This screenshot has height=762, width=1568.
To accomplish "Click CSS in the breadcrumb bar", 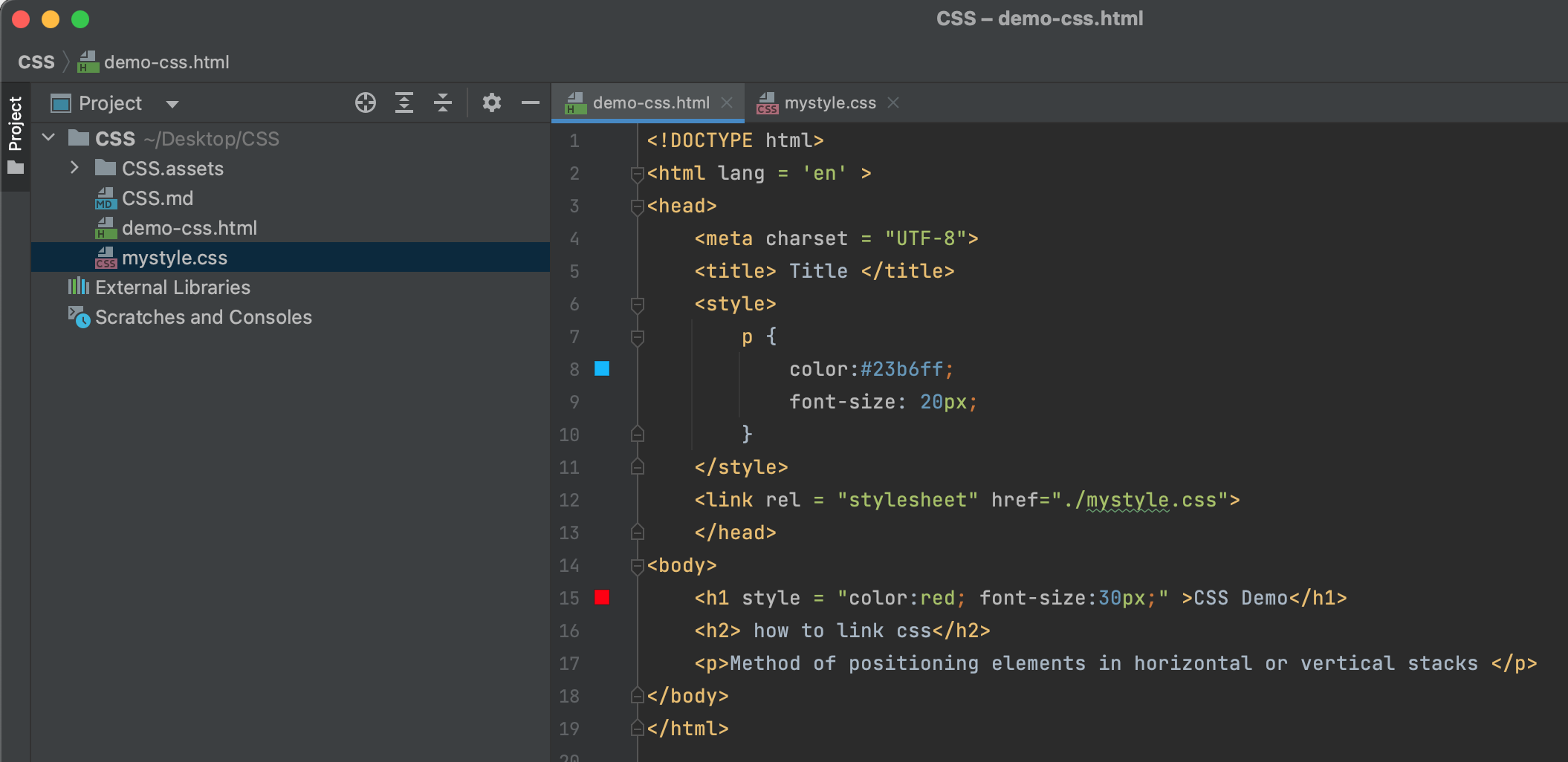I will click(x=36, y=62).
